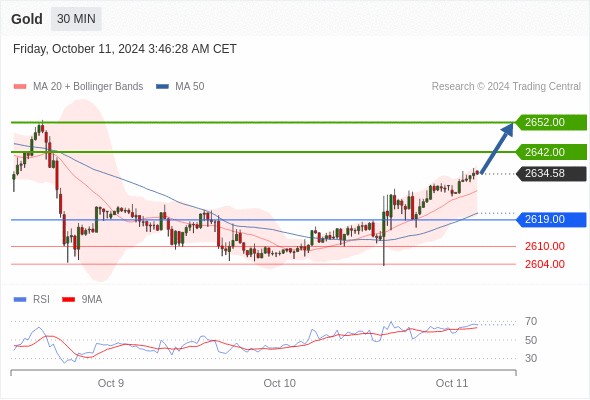Click the RSI 30 axis value
Screen dimensions: 590x400
tap(531, 358)
